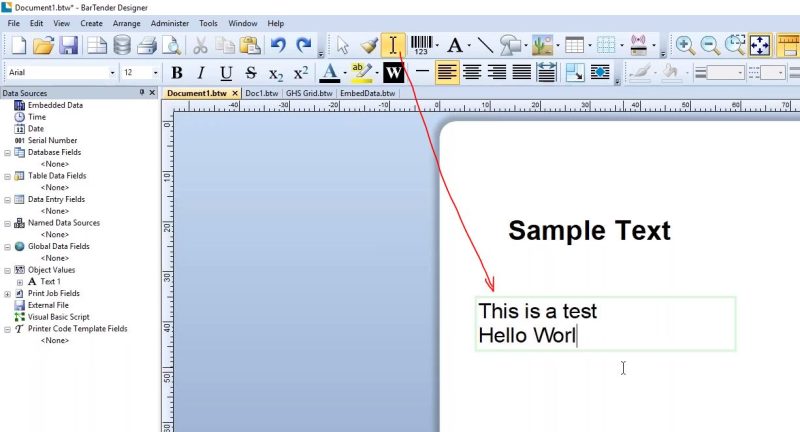This screenshot has width=800, height=432.
Task: Open the File menu
Action: tap(14, 23)
